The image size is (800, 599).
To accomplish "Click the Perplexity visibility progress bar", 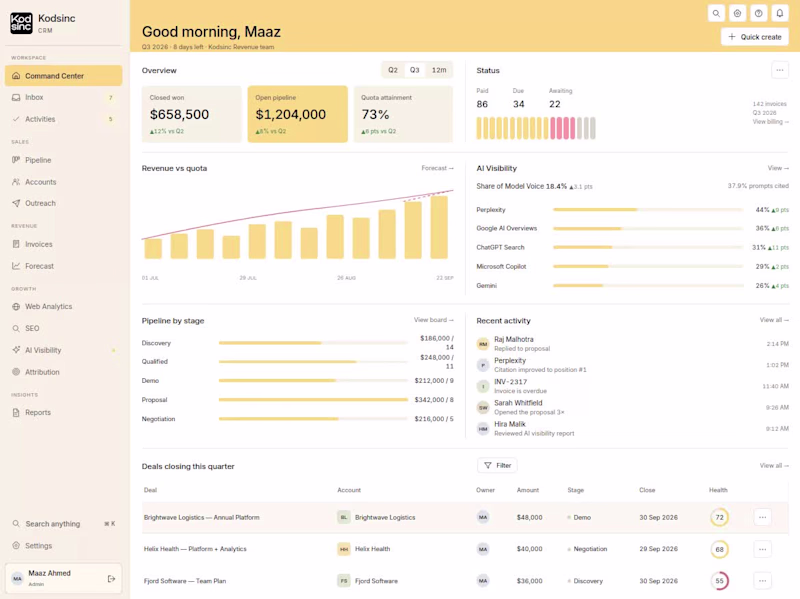I will coord(648,210).
